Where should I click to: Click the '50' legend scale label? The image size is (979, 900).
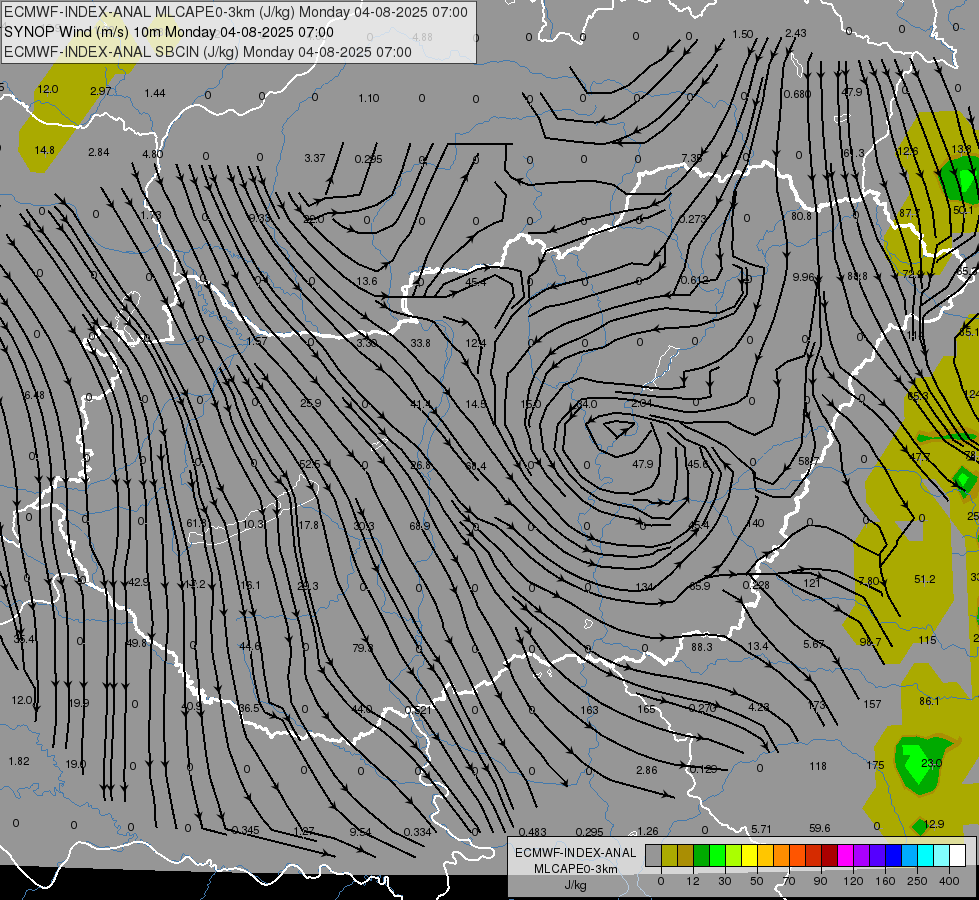pos(757,881)
